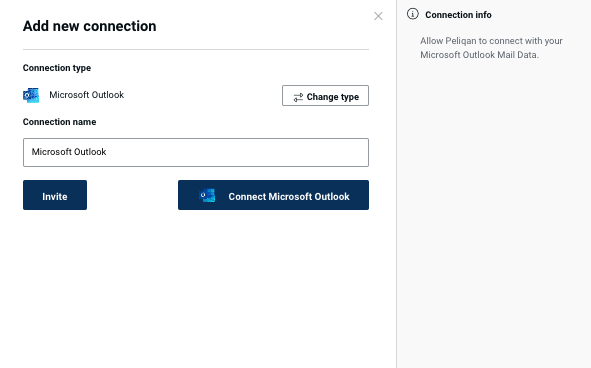Click the Connection type label
This screenshot has height=368, width=591.
57,68
